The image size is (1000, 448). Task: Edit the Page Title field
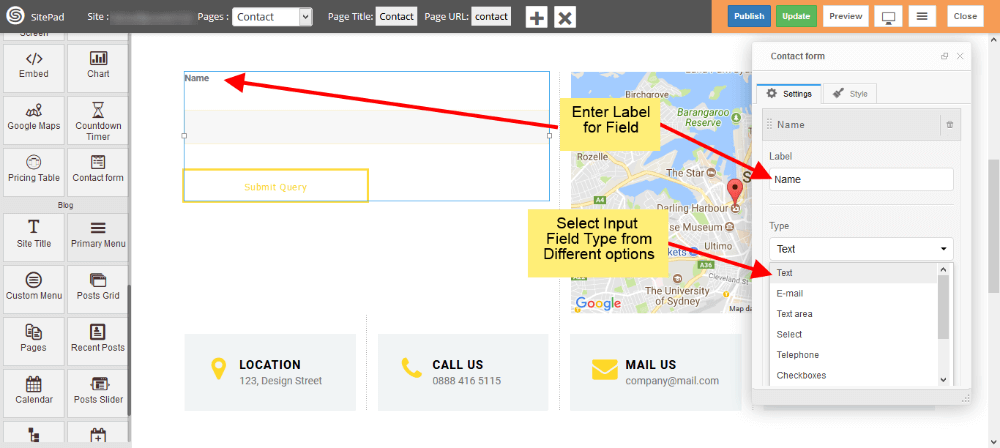coord(397,17)
